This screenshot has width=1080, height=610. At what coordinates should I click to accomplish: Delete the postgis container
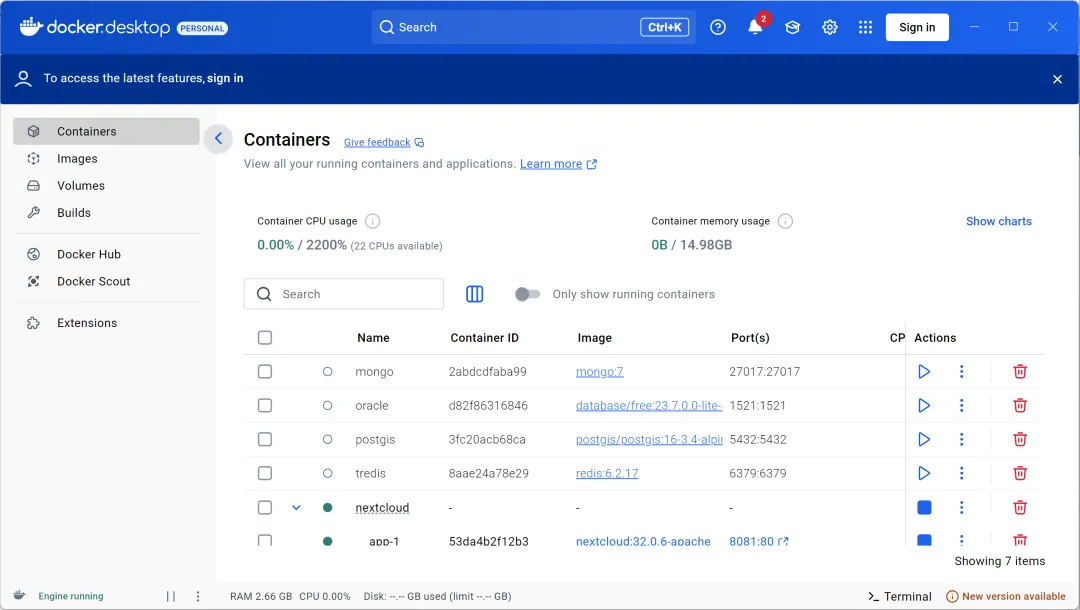tap(1020, 439)
